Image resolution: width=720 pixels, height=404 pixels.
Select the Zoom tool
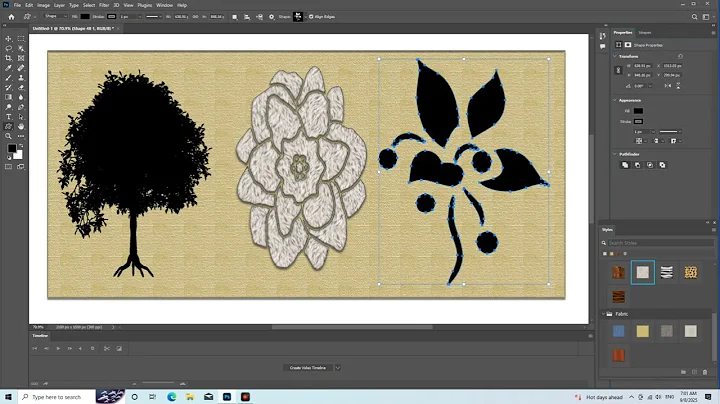tap(8, 136)
